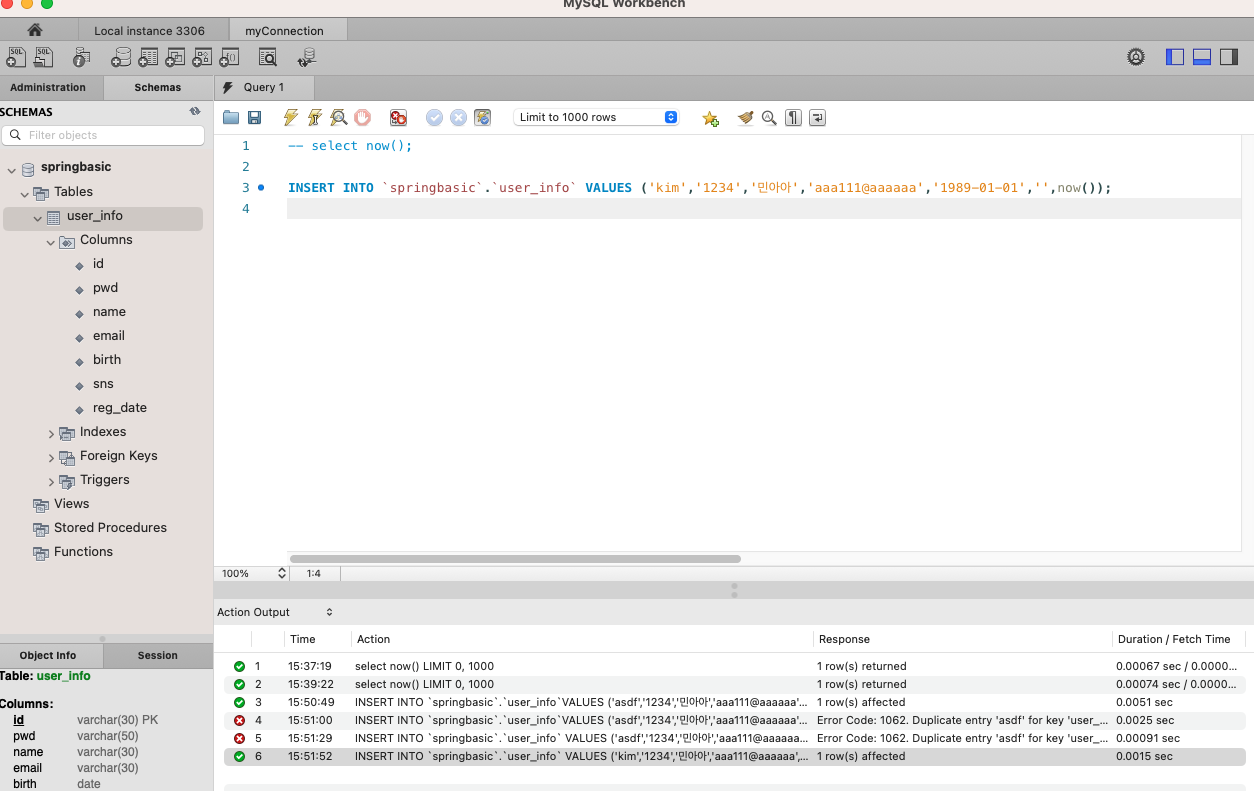
Task: Create a new schema icon
Action: 121,58
